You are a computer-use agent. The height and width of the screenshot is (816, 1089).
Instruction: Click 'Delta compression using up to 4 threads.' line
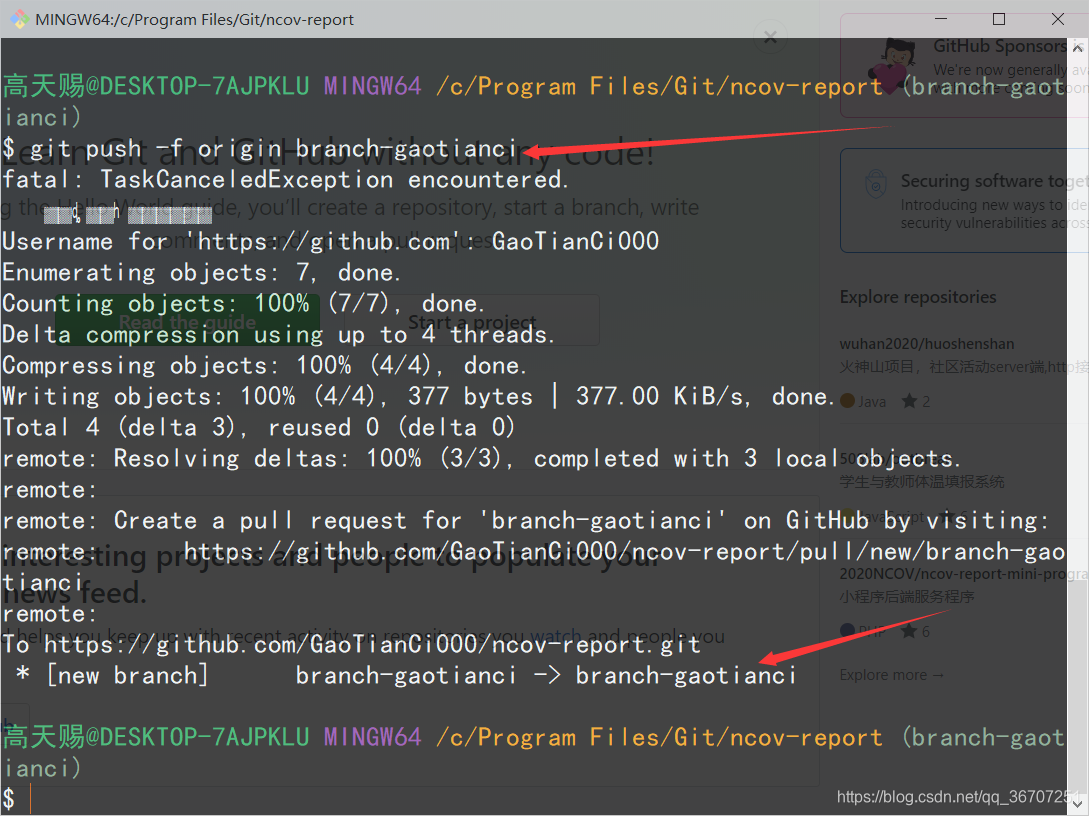coord(278,335)
